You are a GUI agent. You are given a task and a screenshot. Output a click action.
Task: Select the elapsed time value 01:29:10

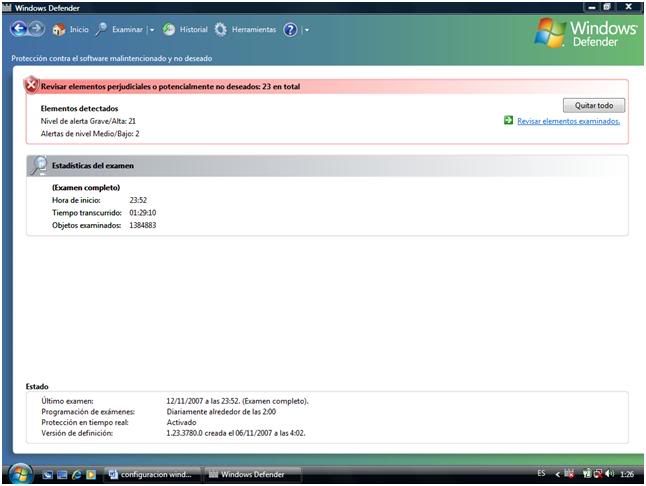[143, 213]
